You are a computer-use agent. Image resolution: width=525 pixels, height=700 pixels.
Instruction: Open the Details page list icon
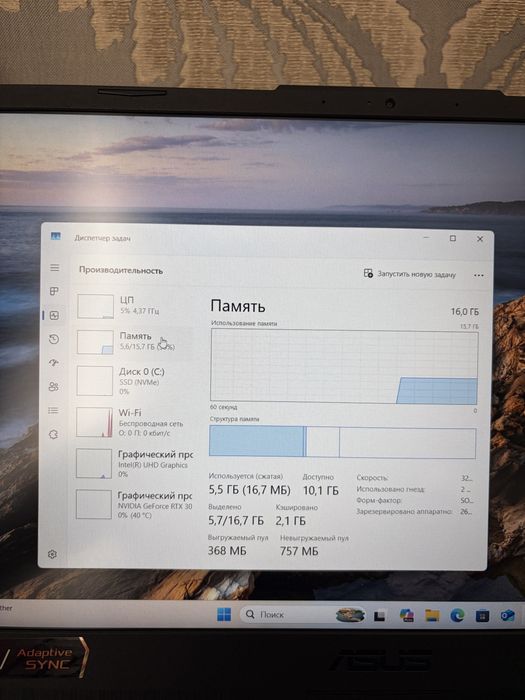pyautogui.click(x=54, y=410)
